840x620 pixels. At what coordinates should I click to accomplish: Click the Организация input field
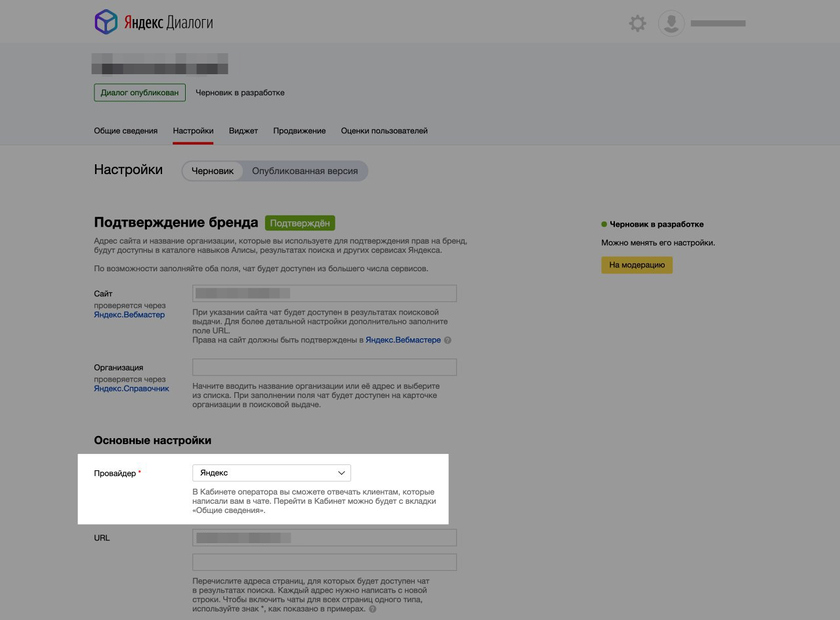(x=323, y=365)
